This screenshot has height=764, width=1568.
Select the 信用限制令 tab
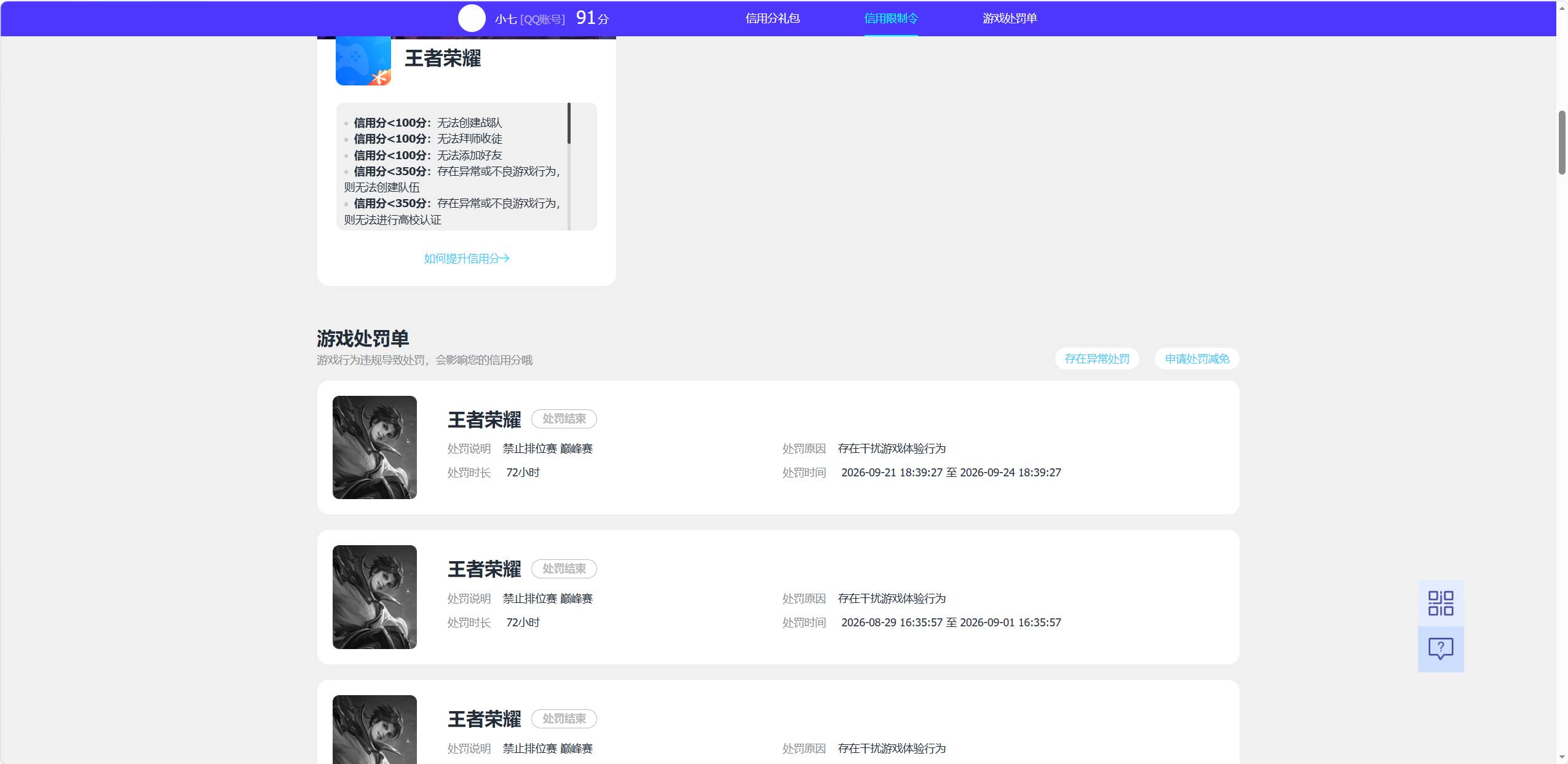tap(891, 18)
